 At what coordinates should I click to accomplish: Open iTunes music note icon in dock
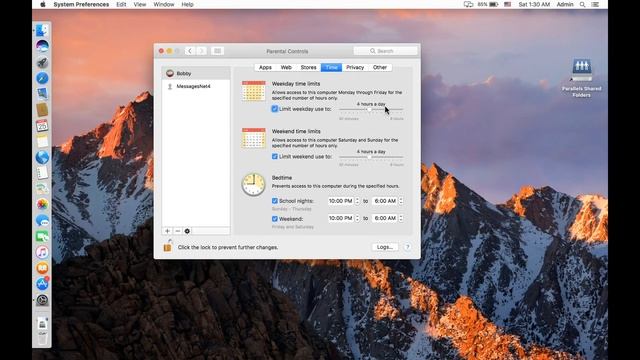tap(42, 252)
